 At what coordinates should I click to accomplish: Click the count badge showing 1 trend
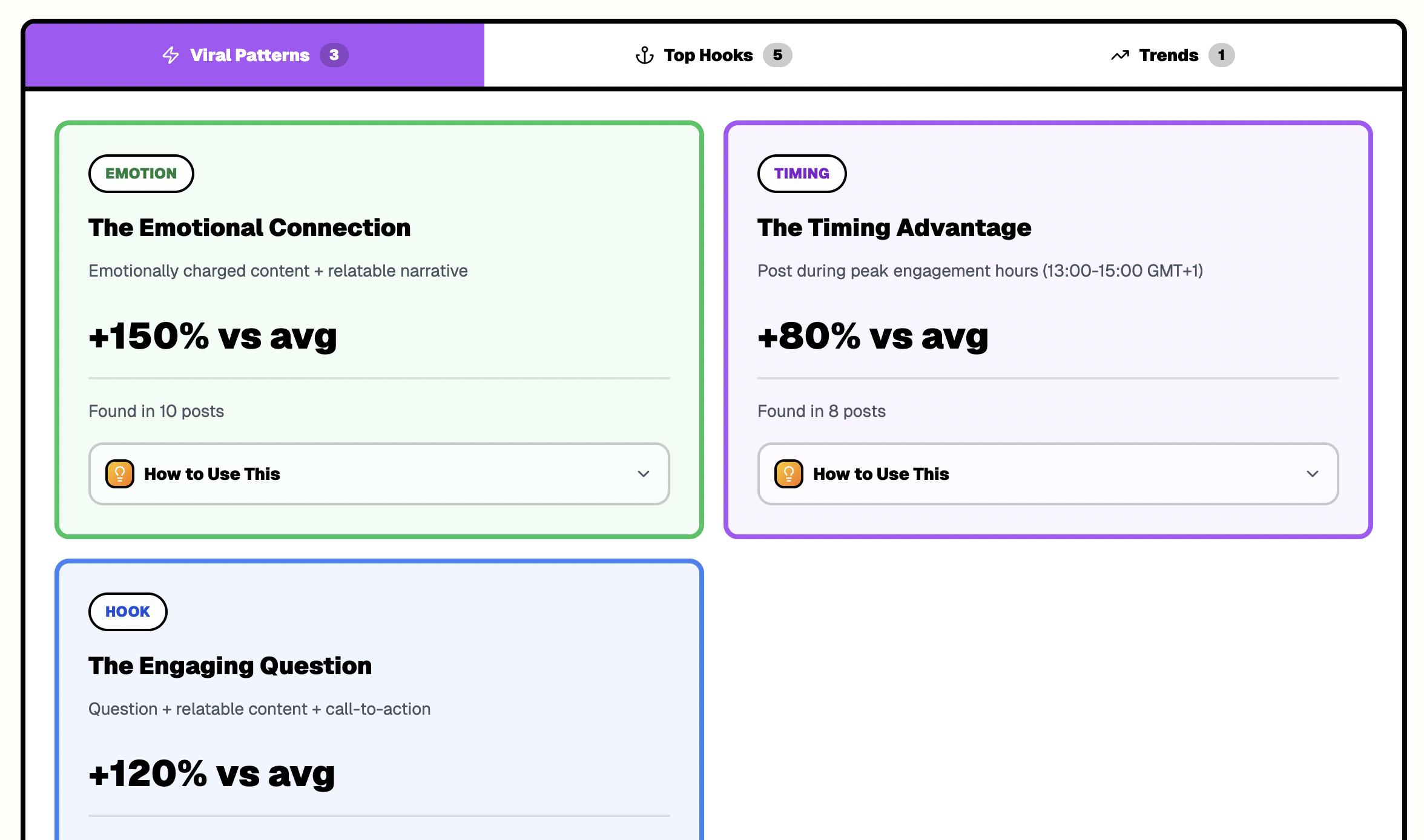(x=1222, y=54)
